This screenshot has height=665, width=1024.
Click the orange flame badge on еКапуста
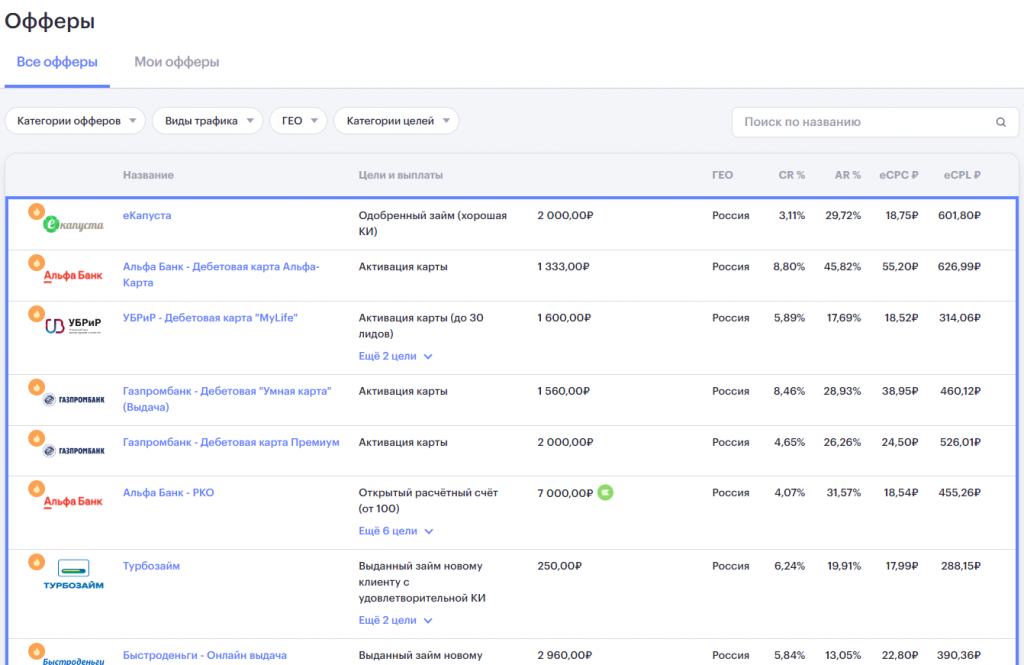point(37,211)
